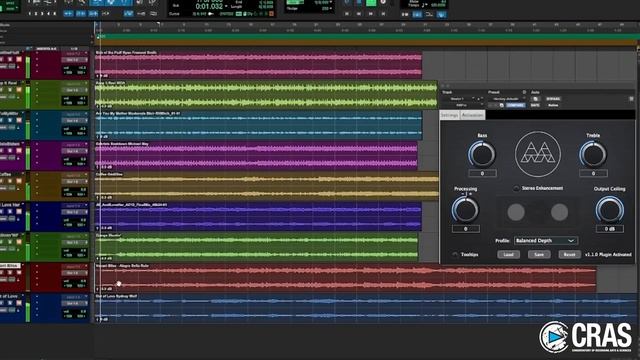Click the triangular logo in the plugin

(538, 154)
